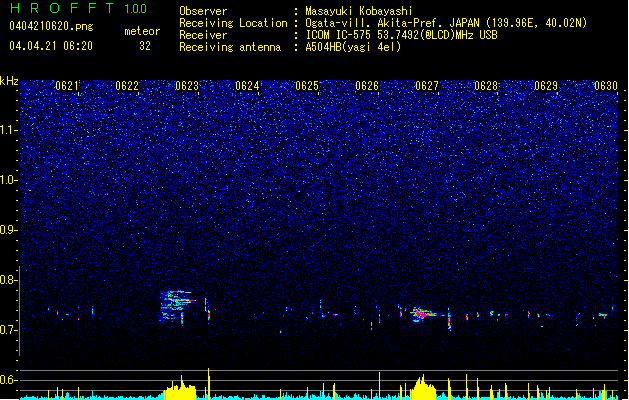Screen dimensions: 629x400
Task: Click the 0.9 frequency axis label
Action: coord(9,230)
